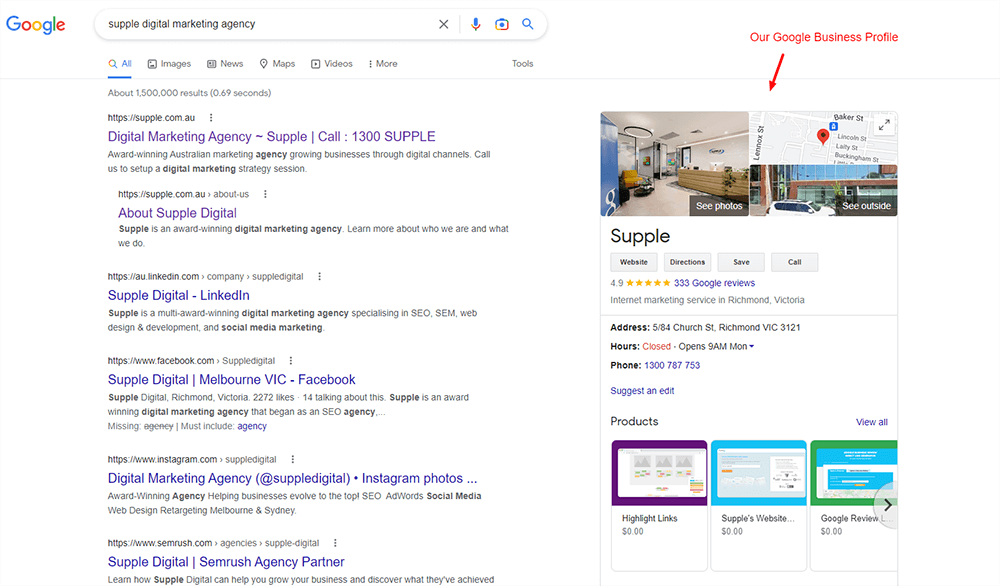Screen dimensions: 1000x586
Task: Open the Google Review product card
Action: (x=854, y=505)
